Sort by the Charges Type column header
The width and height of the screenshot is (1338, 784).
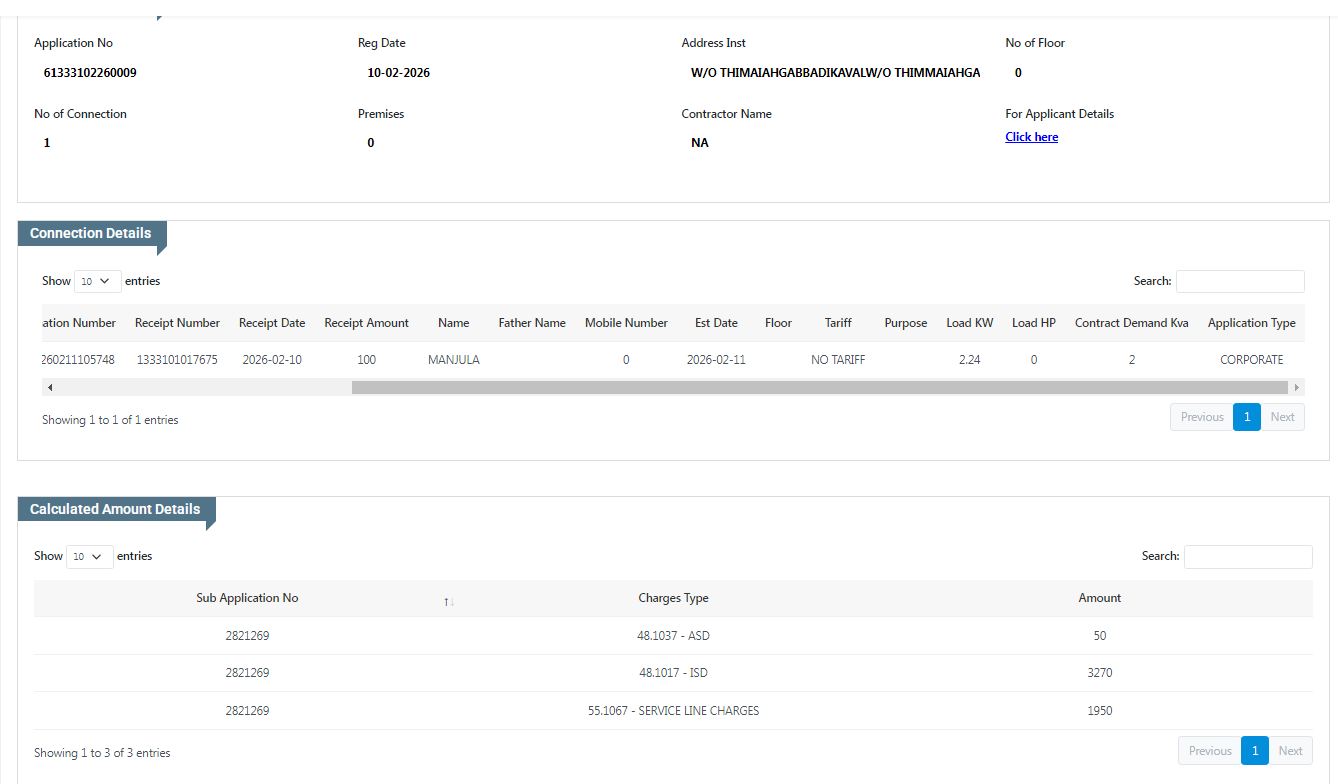(673, 598)
